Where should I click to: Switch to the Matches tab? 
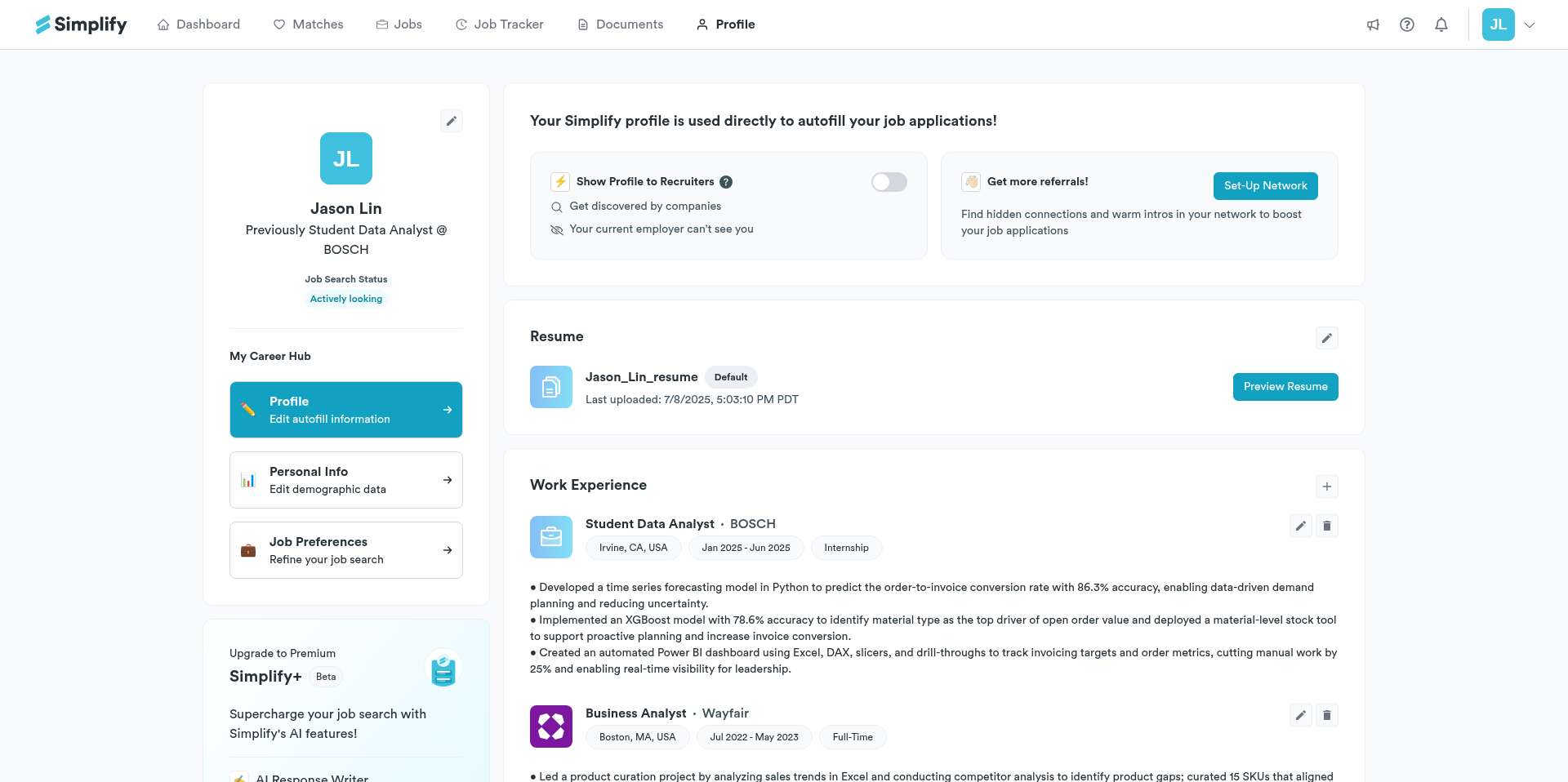308,24
